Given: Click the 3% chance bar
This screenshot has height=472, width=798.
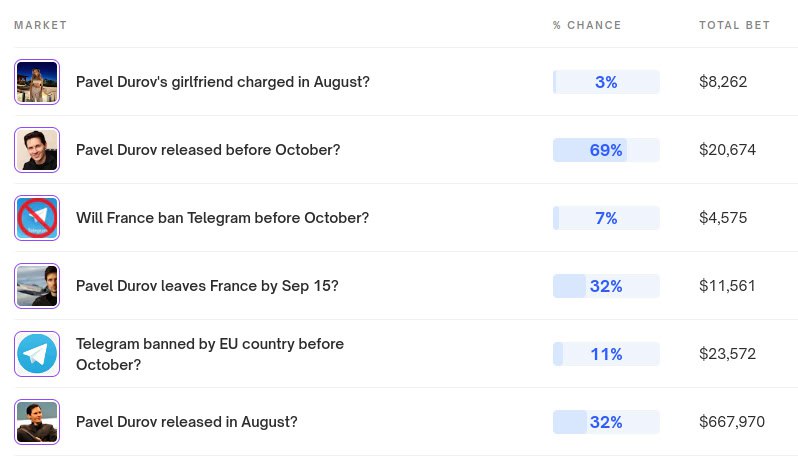Looking at the screenshot, I should (606, 82).
